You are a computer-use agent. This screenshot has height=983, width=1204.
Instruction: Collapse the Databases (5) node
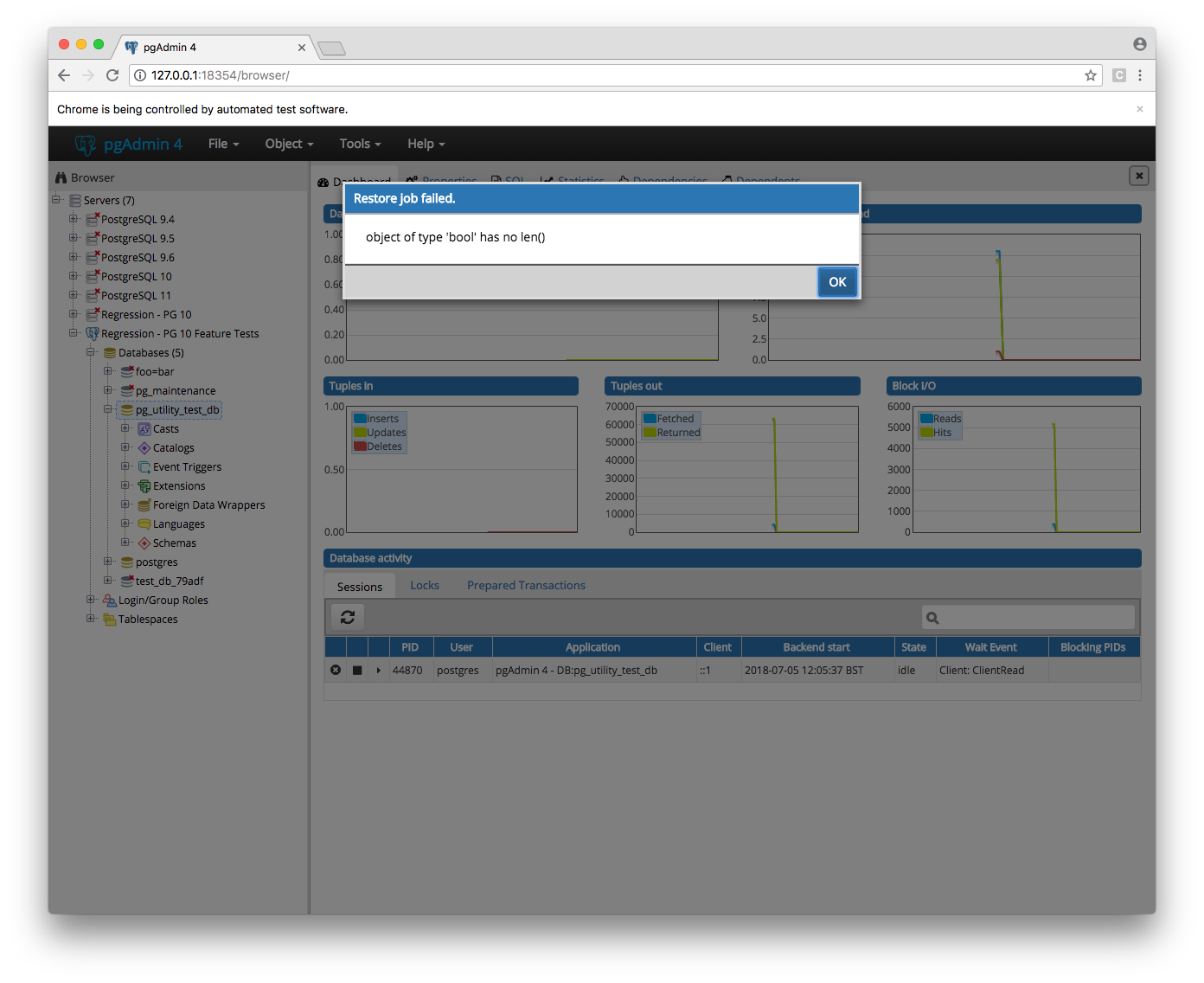coord(91,352)
